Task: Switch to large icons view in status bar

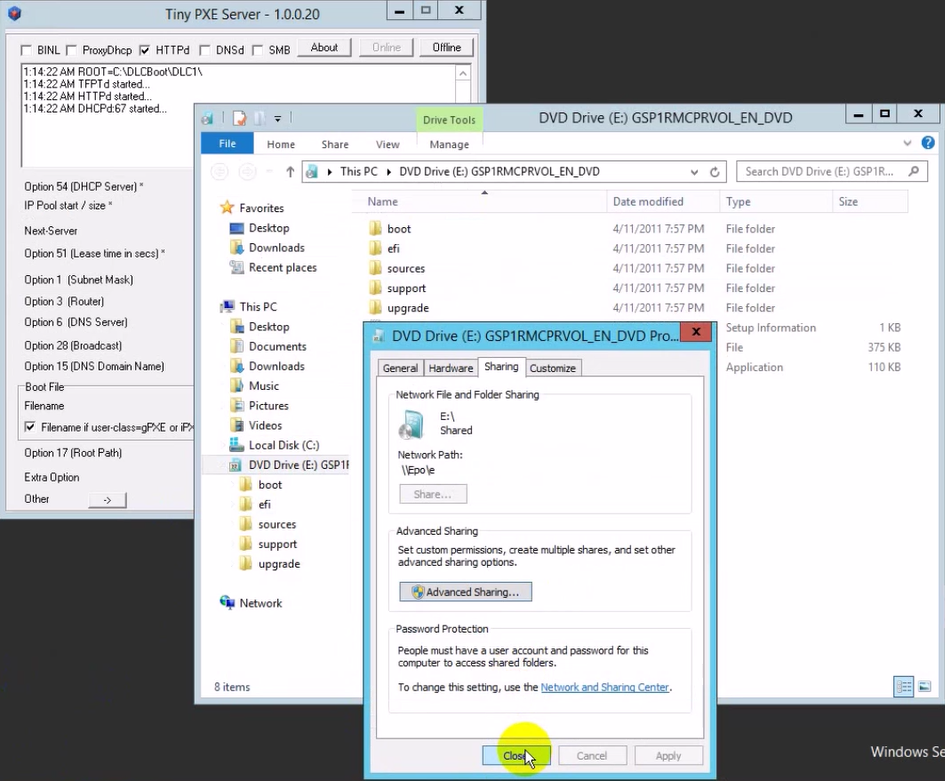Action: pyautogui.click(x=925, y=687)
